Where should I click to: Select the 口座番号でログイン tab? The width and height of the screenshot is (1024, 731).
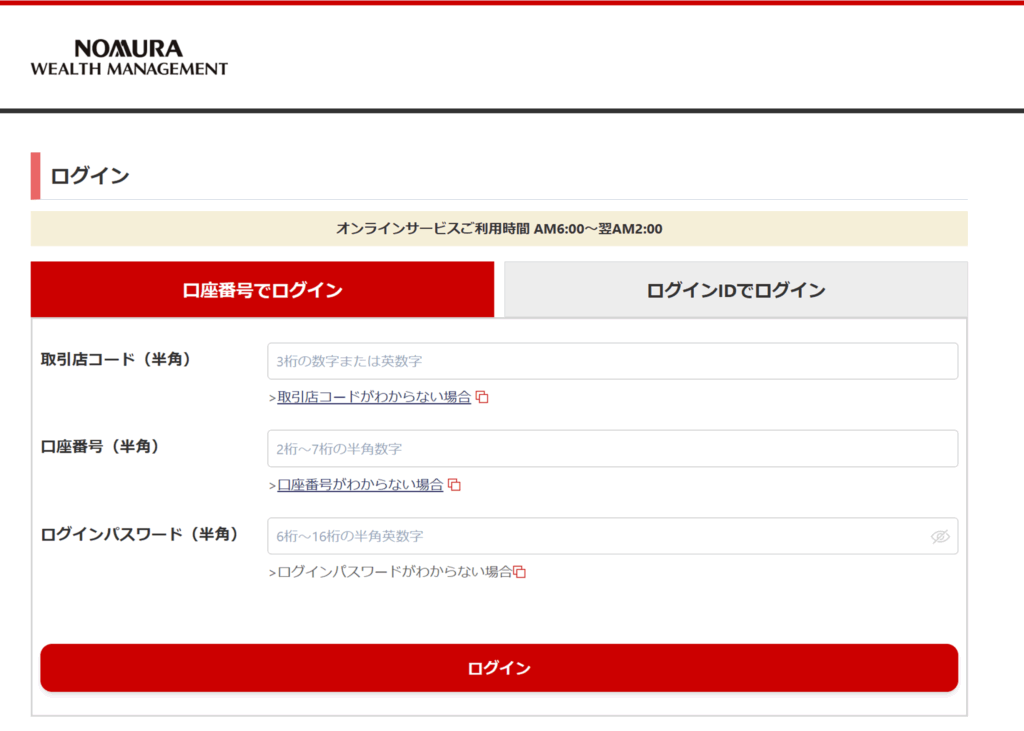point(262,291)
